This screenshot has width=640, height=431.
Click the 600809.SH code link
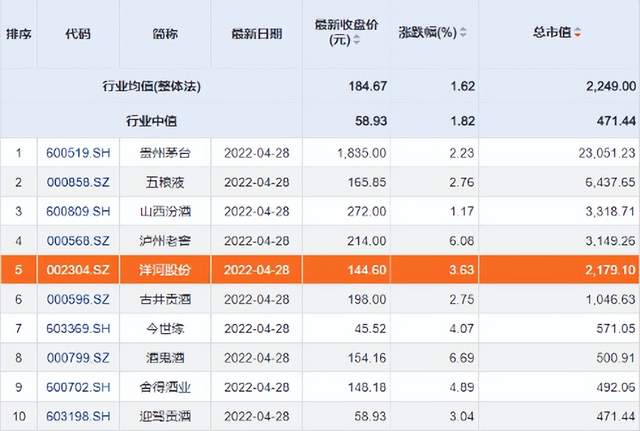tap(78, 211)
